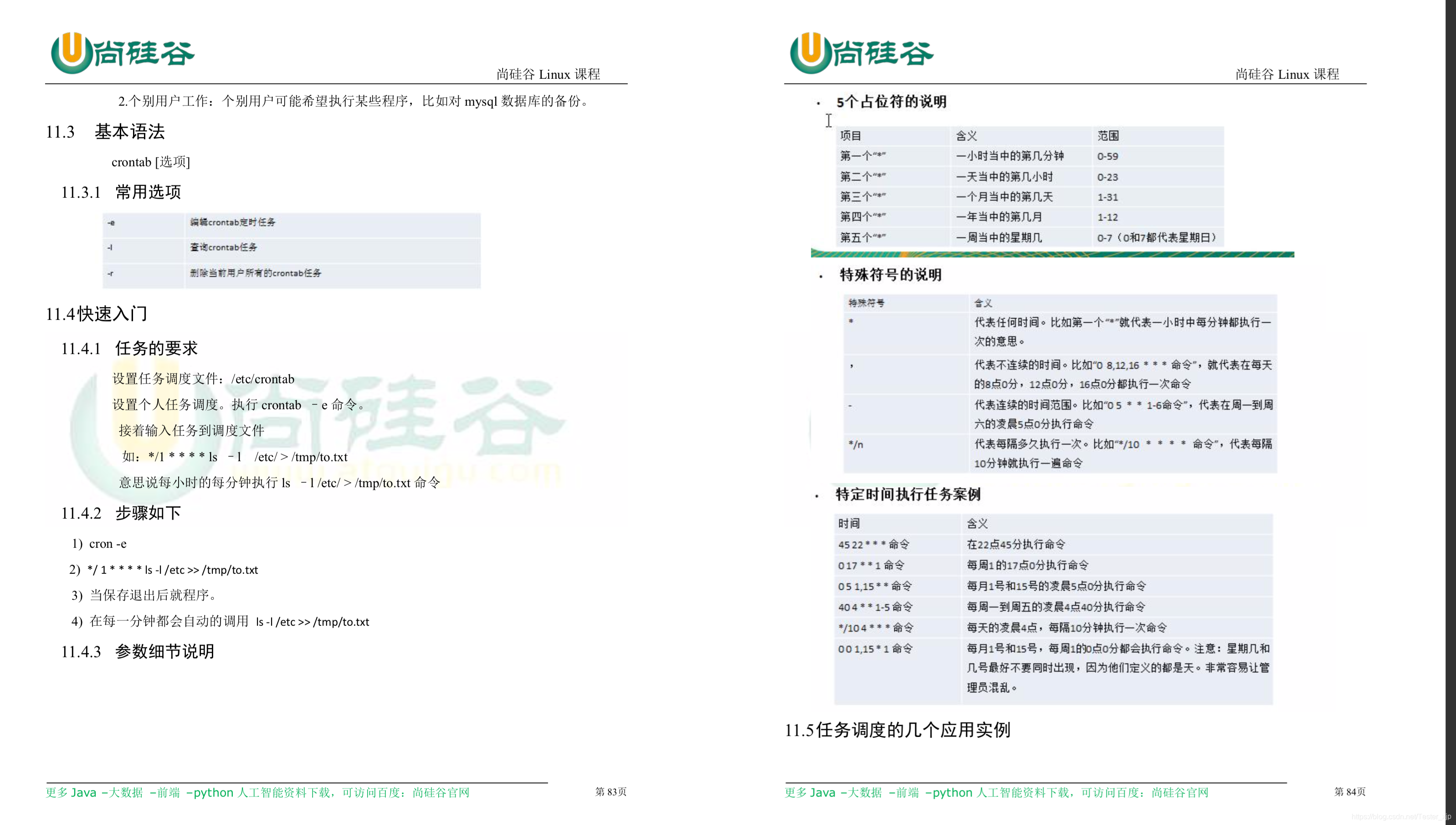Image resolution: width=1456 pixels, height=825 pixels.
Task: Click the page number '第 83页'
Action: coord(611,792)
